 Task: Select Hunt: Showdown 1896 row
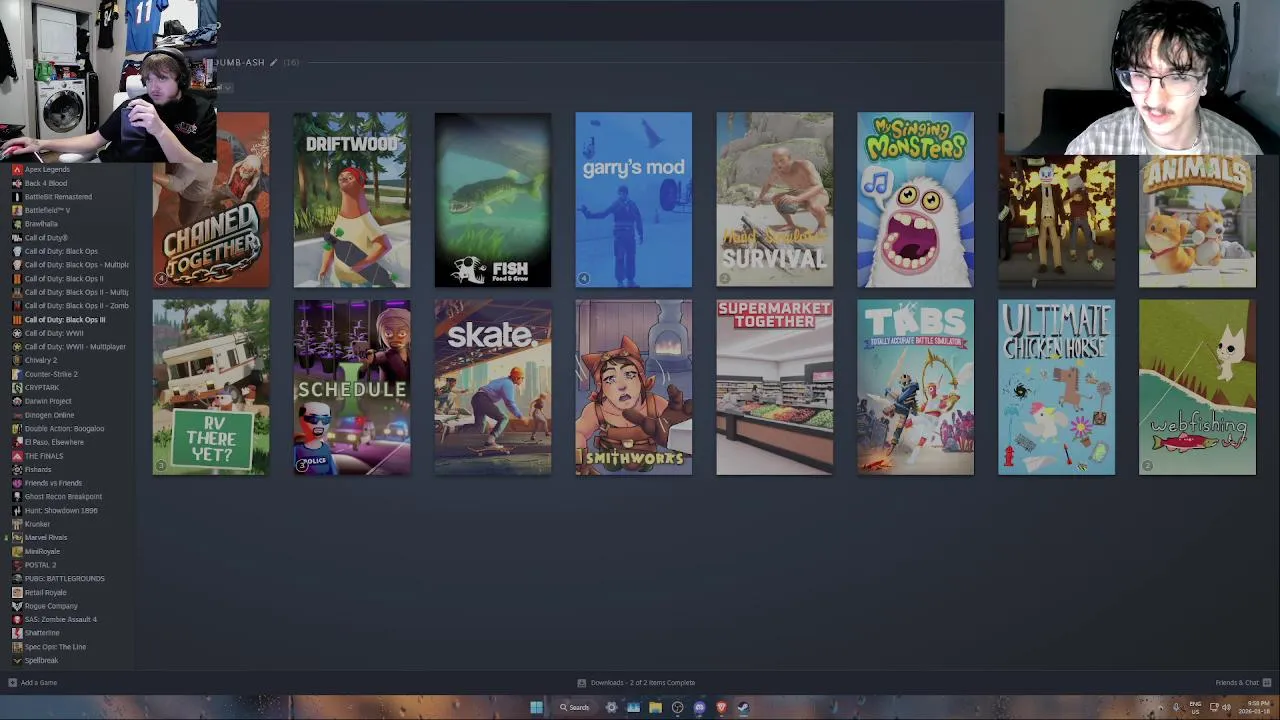tap(68, 510)
